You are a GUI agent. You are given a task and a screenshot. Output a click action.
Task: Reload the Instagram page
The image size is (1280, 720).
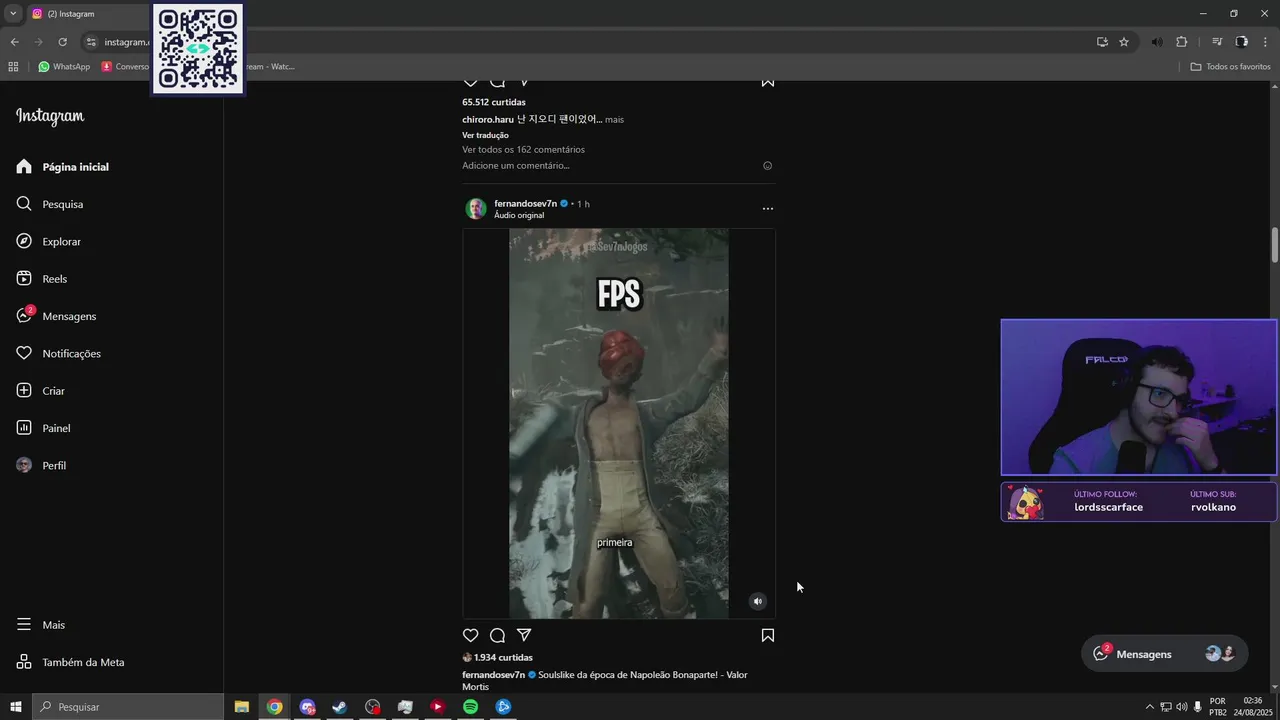[62, 42]
